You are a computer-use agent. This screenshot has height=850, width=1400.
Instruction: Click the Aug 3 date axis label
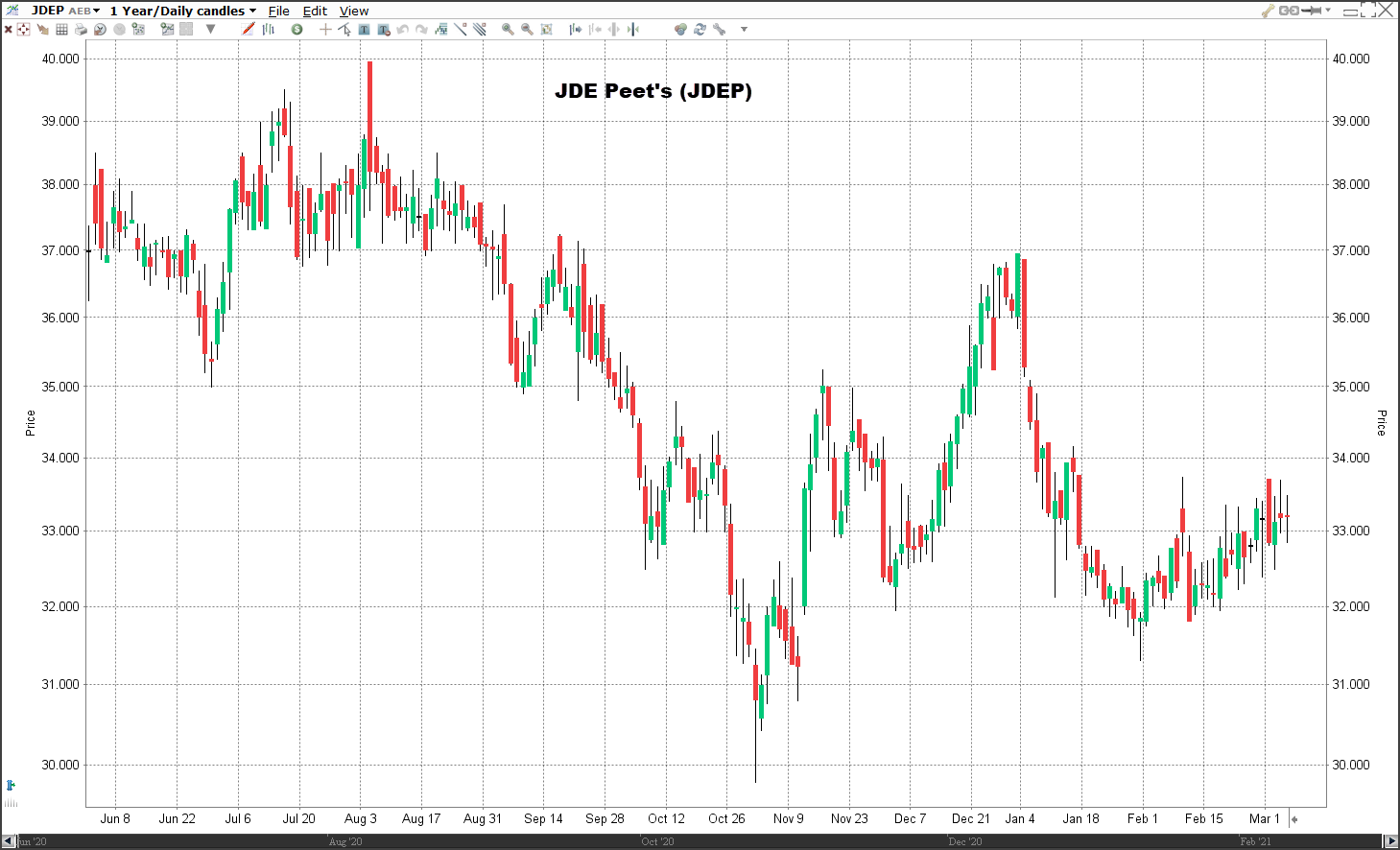pos(361,818)
